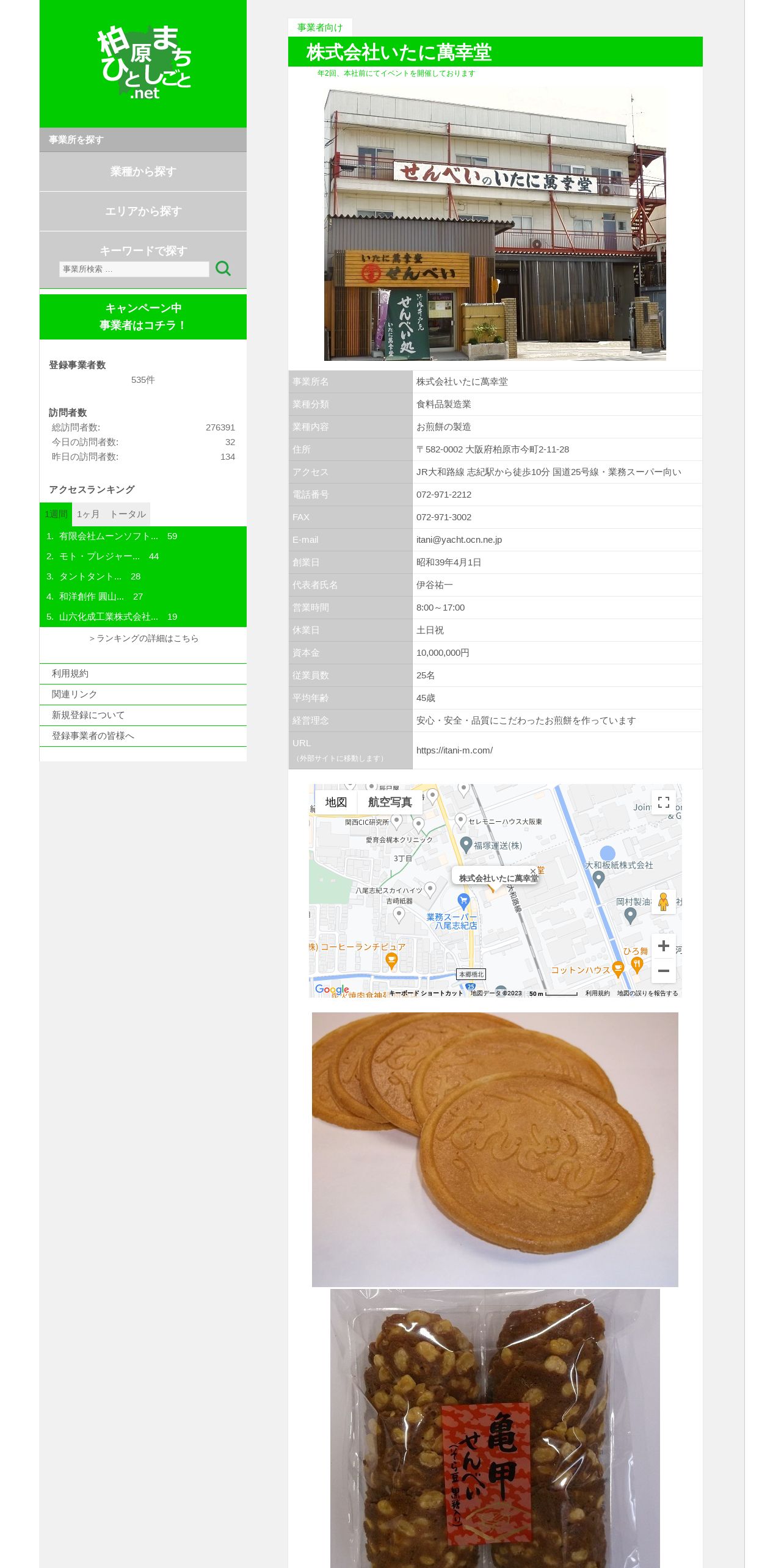Open 新規登録について link
Screen dimensions: 784x1568
click(143, 715)
